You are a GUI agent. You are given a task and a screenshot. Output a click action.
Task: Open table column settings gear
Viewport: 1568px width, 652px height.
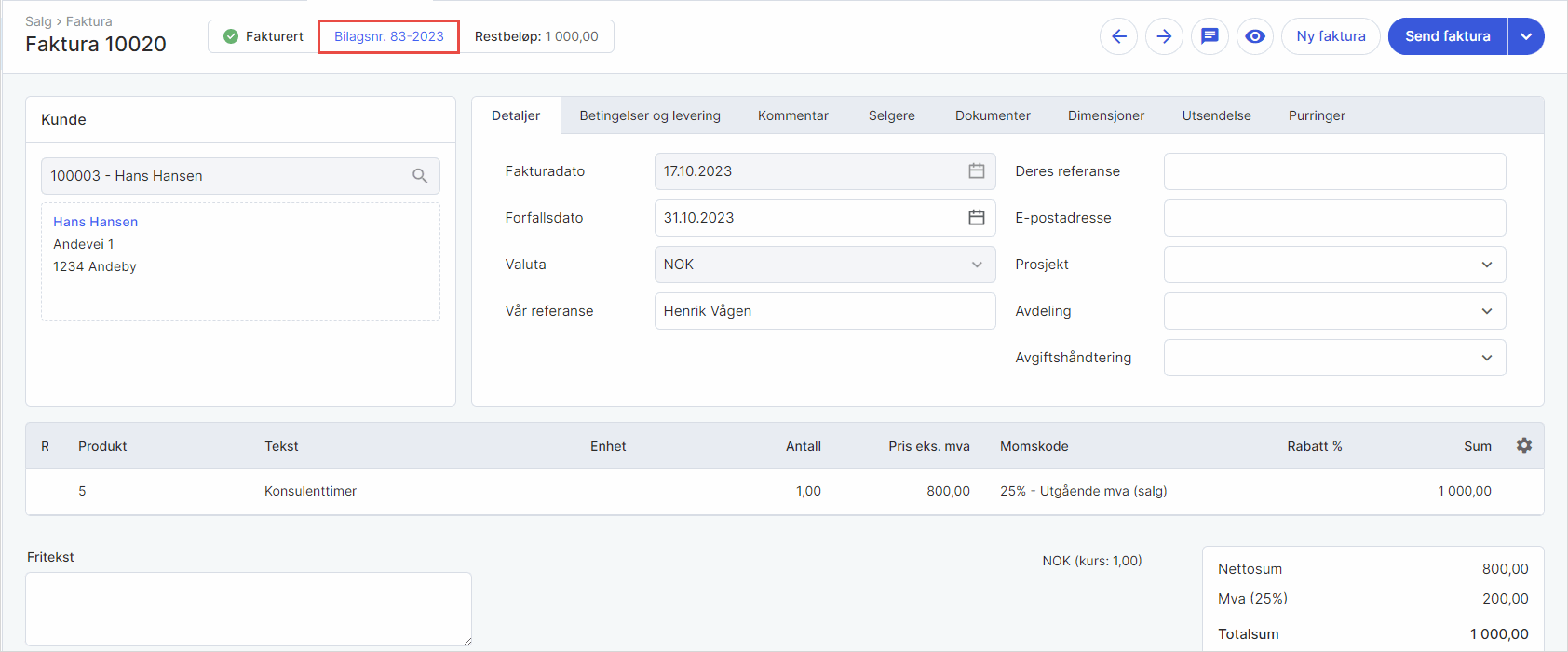point(1523,446)
